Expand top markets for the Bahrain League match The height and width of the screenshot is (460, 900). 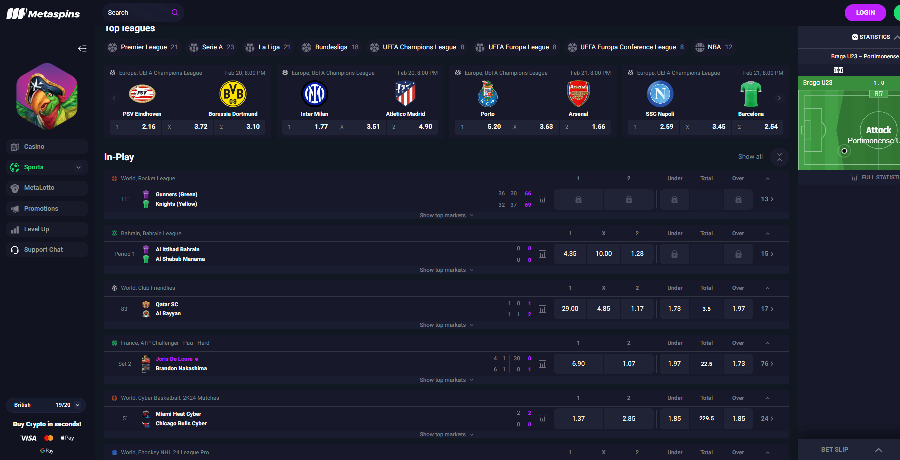point(445,270)
